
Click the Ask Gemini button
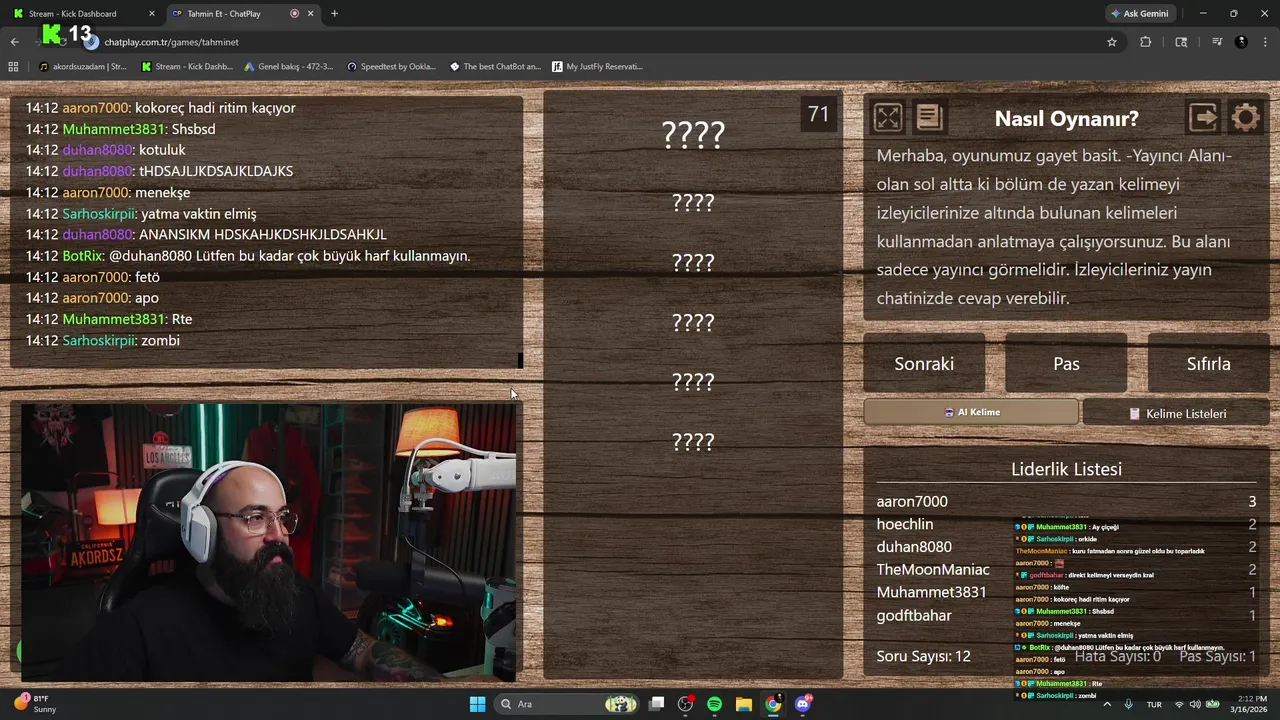[x=1140, y=14]
